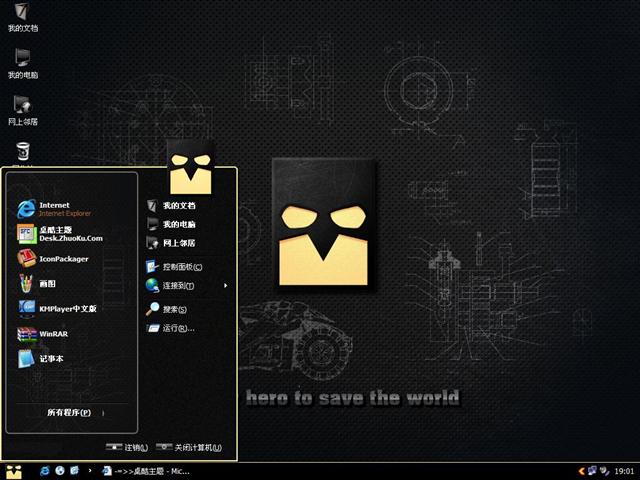Screen dimensions: 640x480
Task: Click the third Quick Launch icon
Action: (75, 471)
